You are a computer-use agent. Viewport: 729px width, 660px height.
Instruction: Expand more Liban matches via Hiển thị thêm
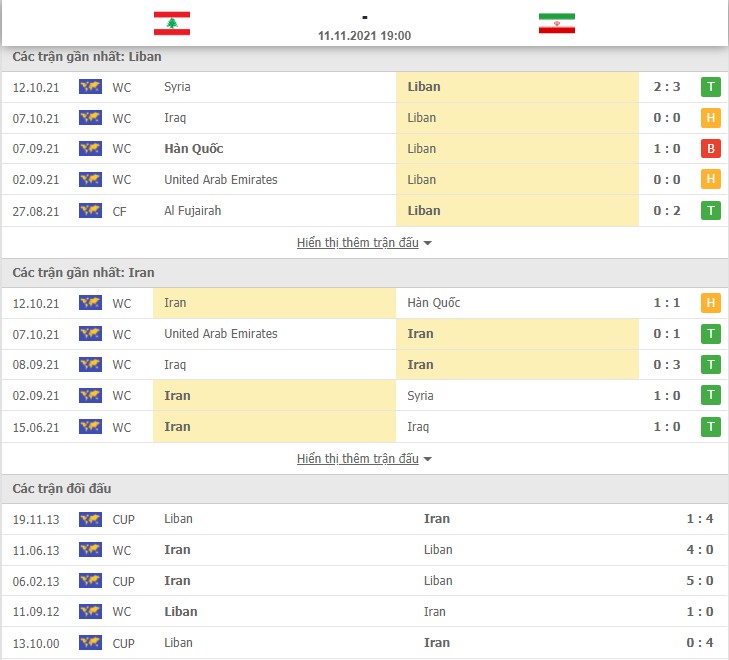[x=358, y=243]
